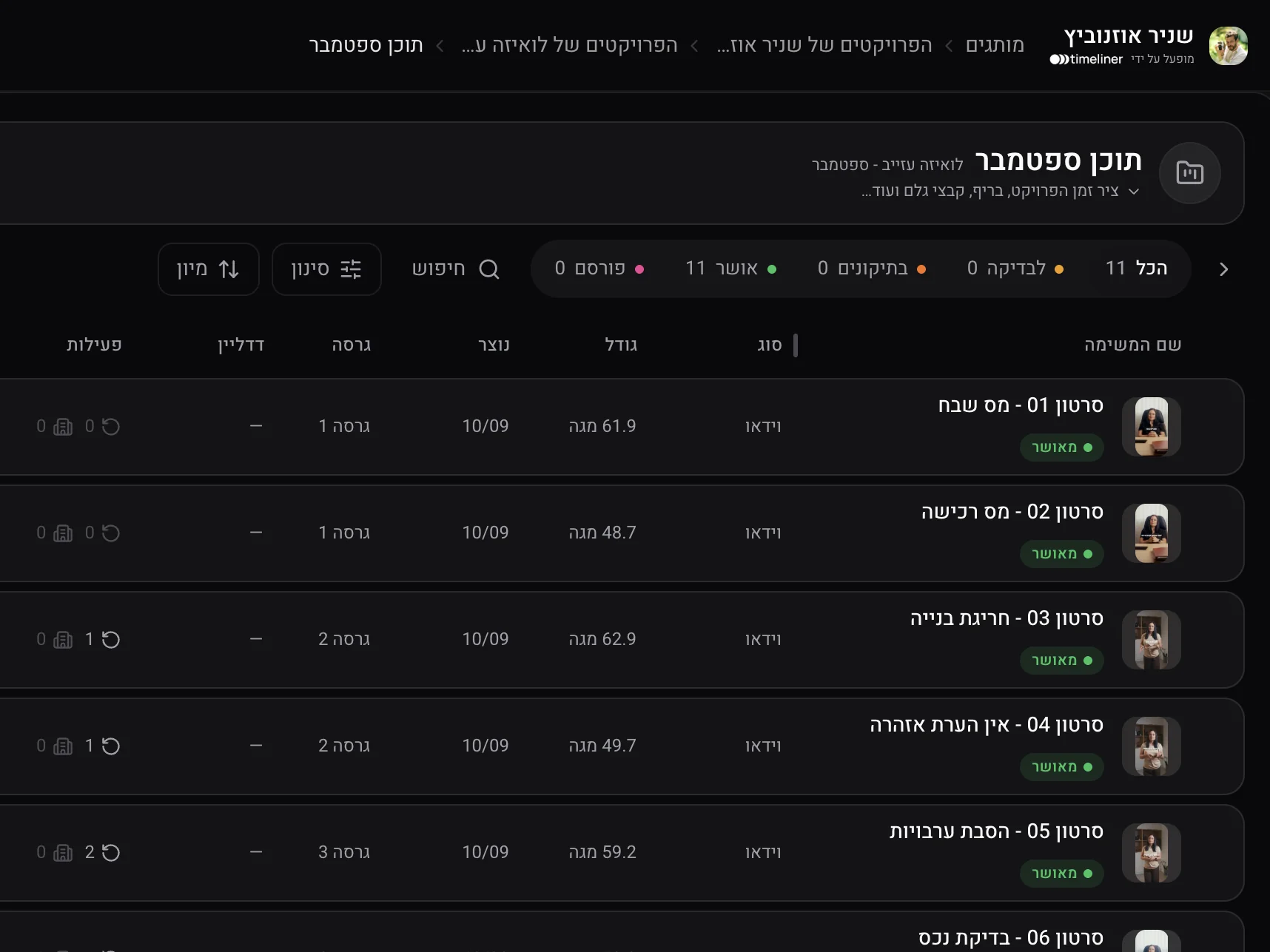The image size is (1270, 952).
Task: Click the גודל column header
Action: tap(621, 345)
